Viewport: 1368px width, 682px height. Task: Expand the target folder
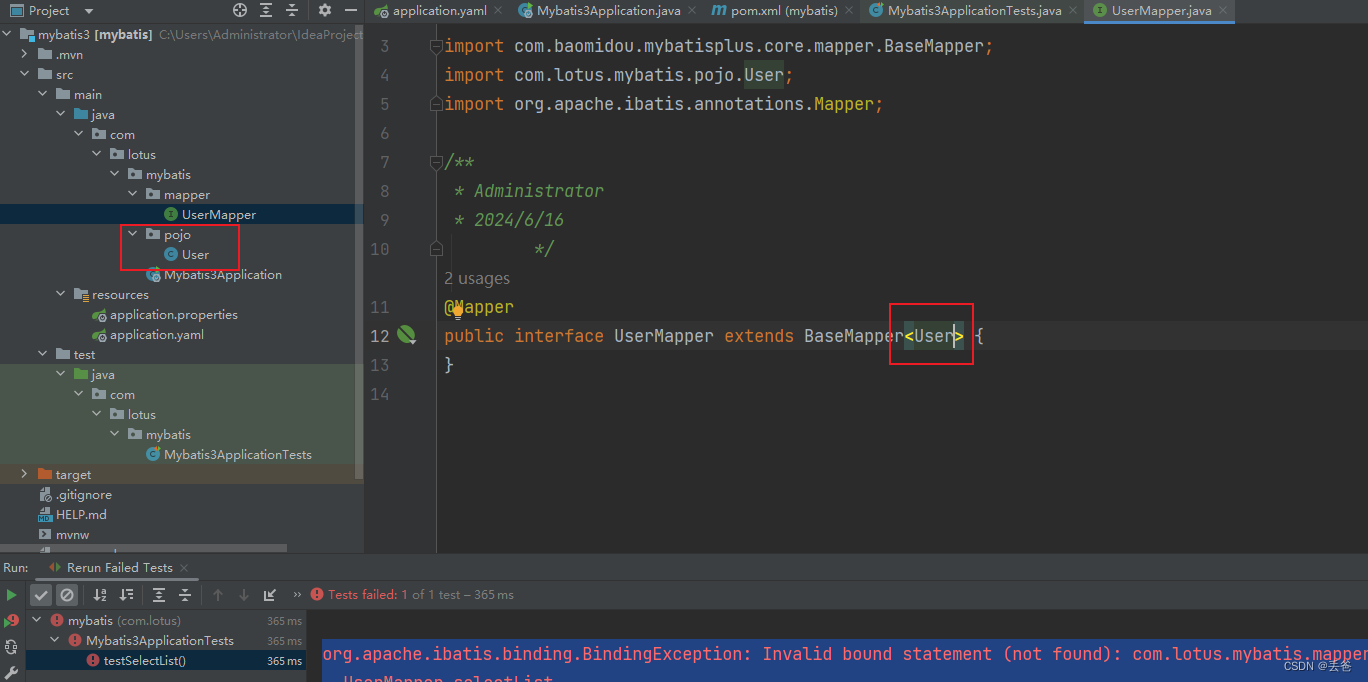[x=24, y=474]
